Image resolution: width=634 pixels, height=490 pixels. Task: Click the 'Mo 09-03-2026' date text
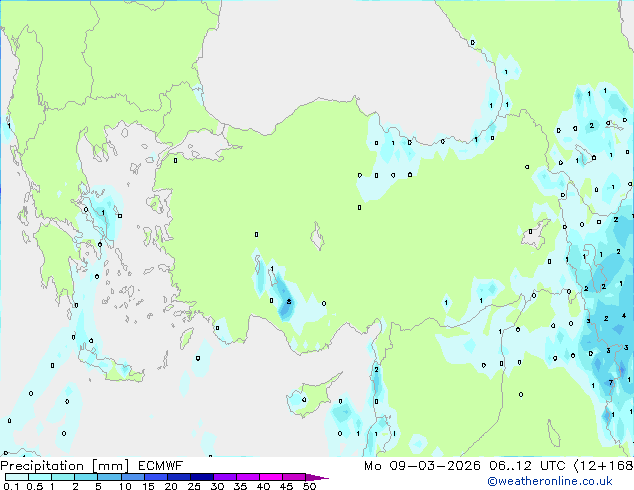(422, 466)
